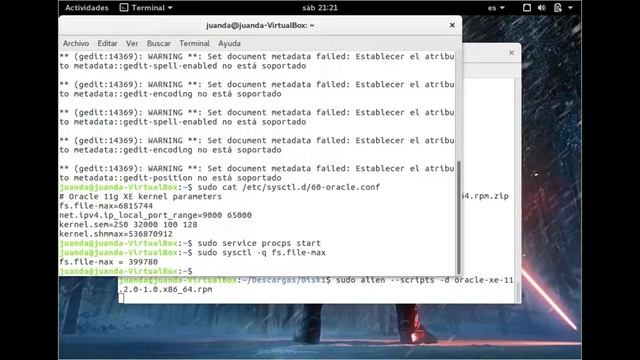Close the juanda@juanda-VirtualBox terminal window
The image size is (640, 360).
point(452,25)
